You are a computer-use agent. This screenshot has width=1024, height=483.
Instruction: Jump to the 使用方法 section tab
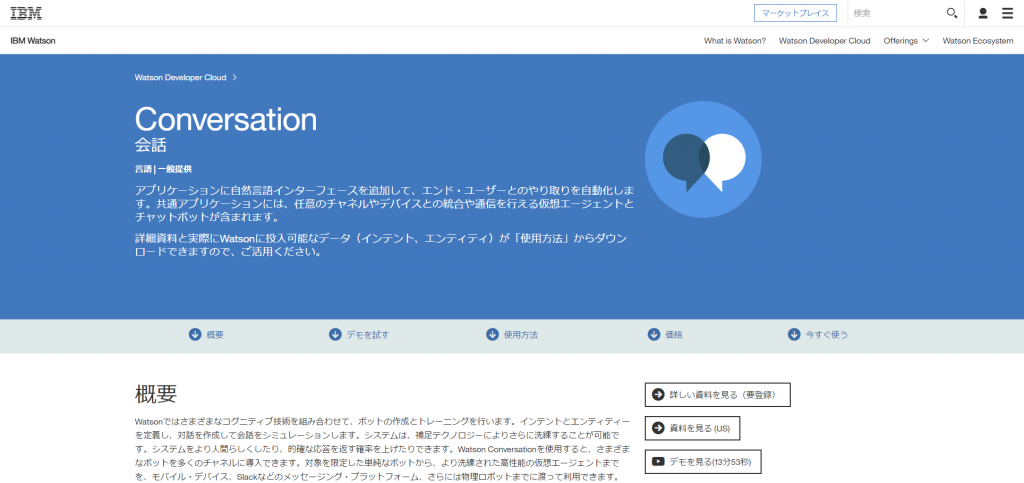(512, 335)
